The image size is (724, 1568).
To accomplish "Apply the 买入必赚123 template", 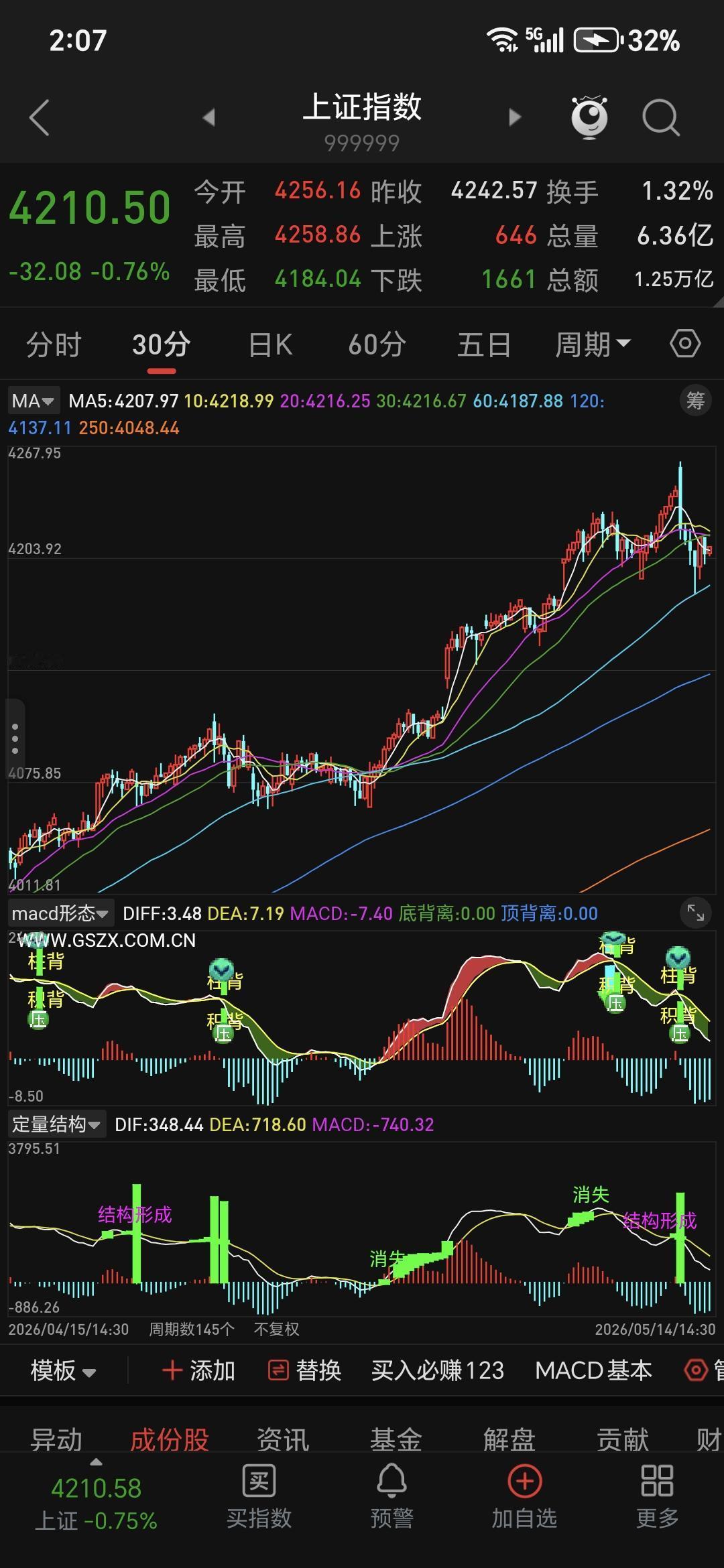I will pyautogui.click(x=438, y=1370).
